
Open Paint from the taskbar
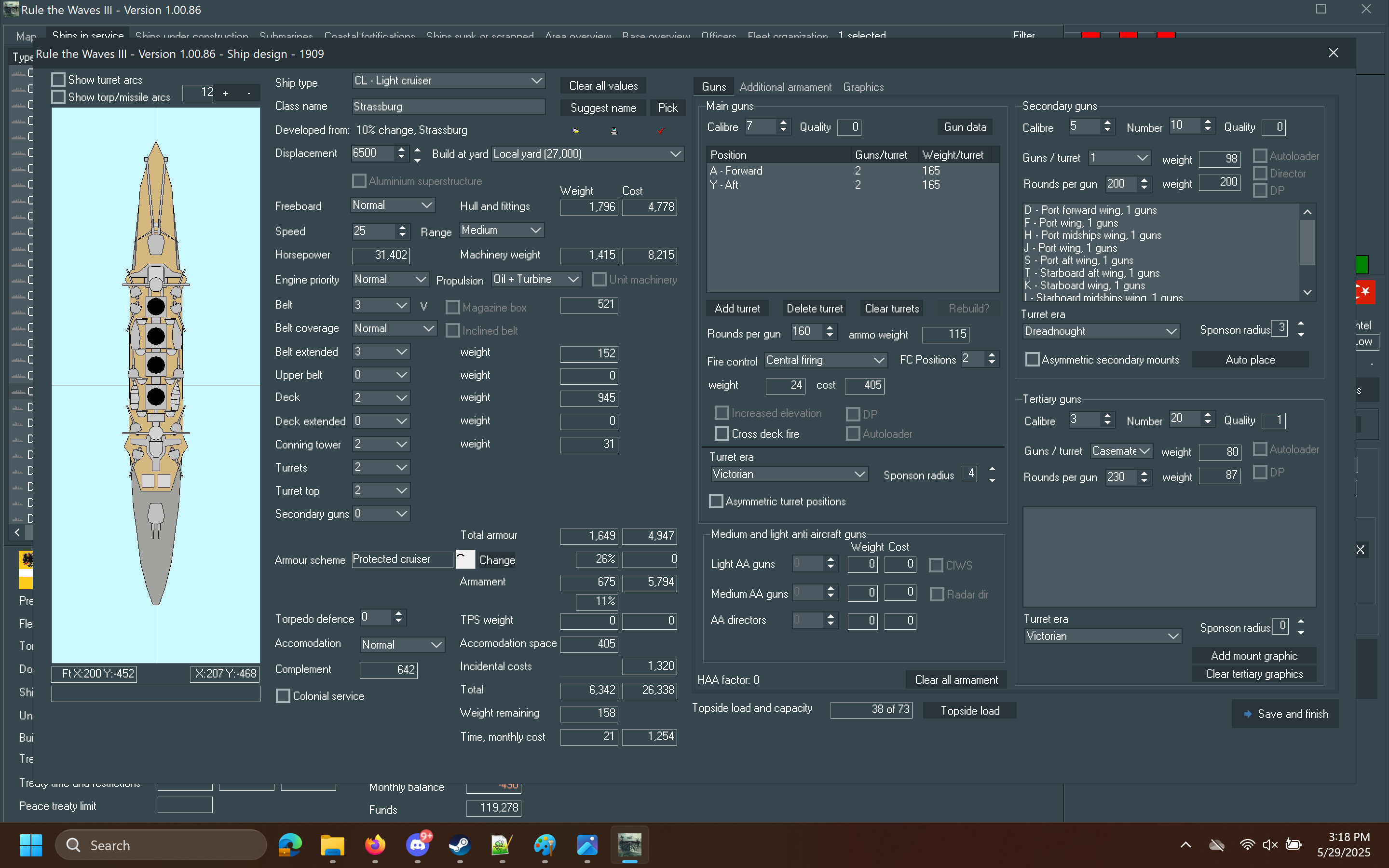tap(545, 844)
